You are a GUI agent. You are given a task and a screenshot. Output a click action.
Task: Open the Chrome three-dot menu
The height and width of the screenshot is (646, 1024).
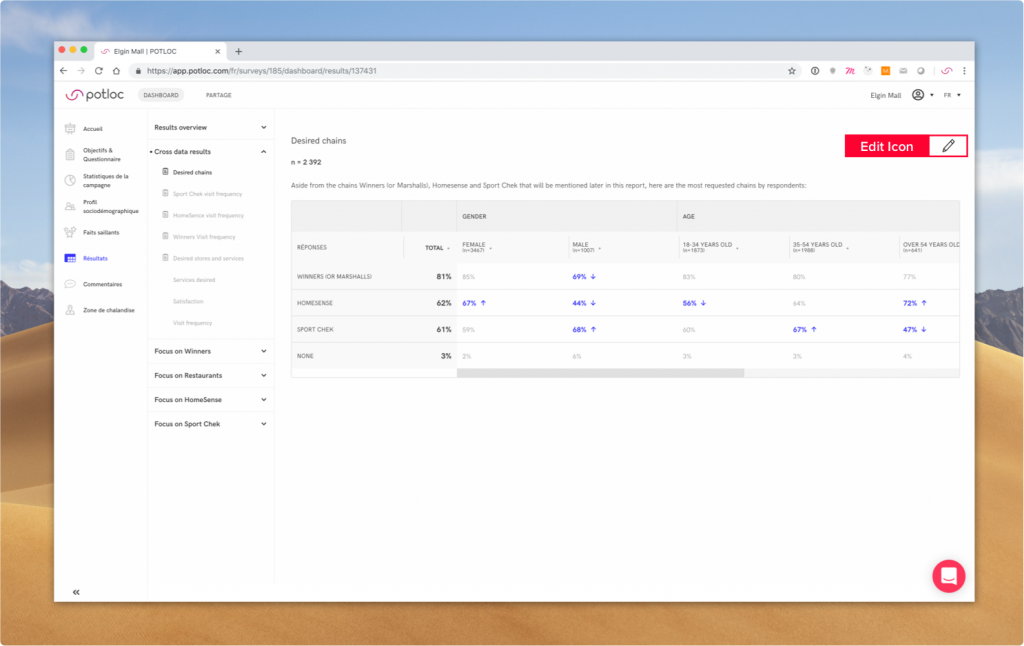point(964,71)
